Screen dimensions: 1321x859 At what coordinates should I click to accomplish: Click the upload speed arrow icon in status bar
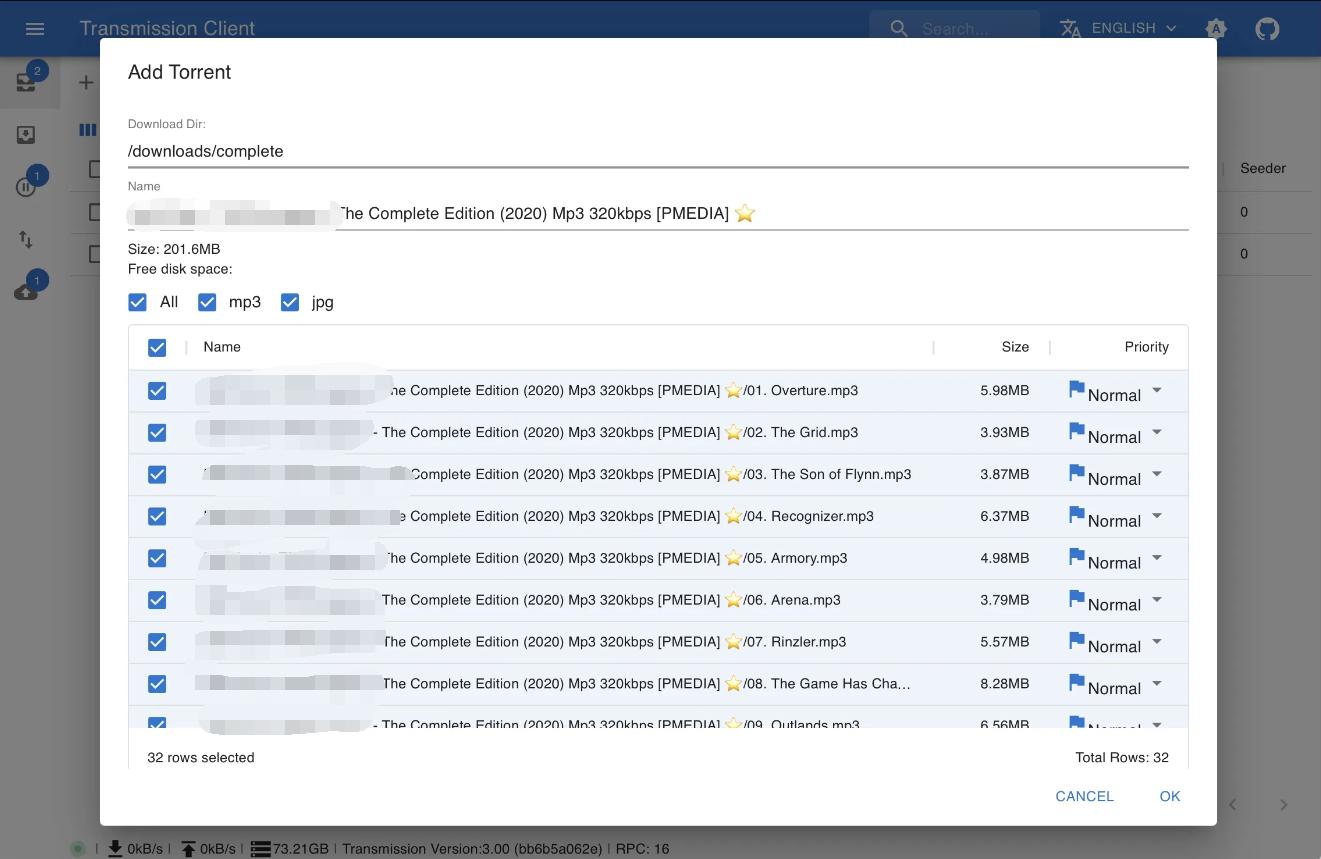[x=188, y=849]
